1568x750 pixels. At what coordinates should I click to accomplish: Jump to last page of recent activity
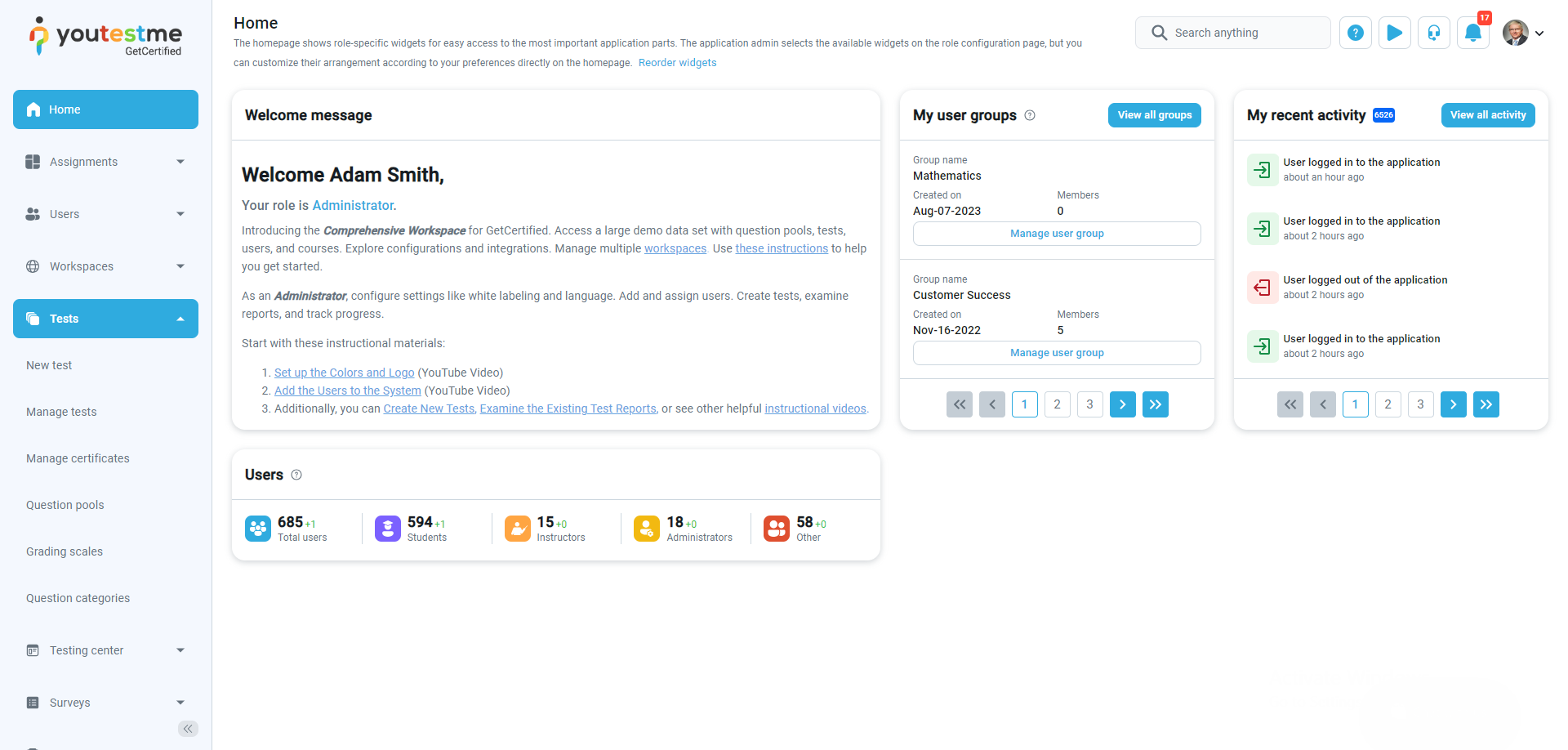click(1486, 404)
